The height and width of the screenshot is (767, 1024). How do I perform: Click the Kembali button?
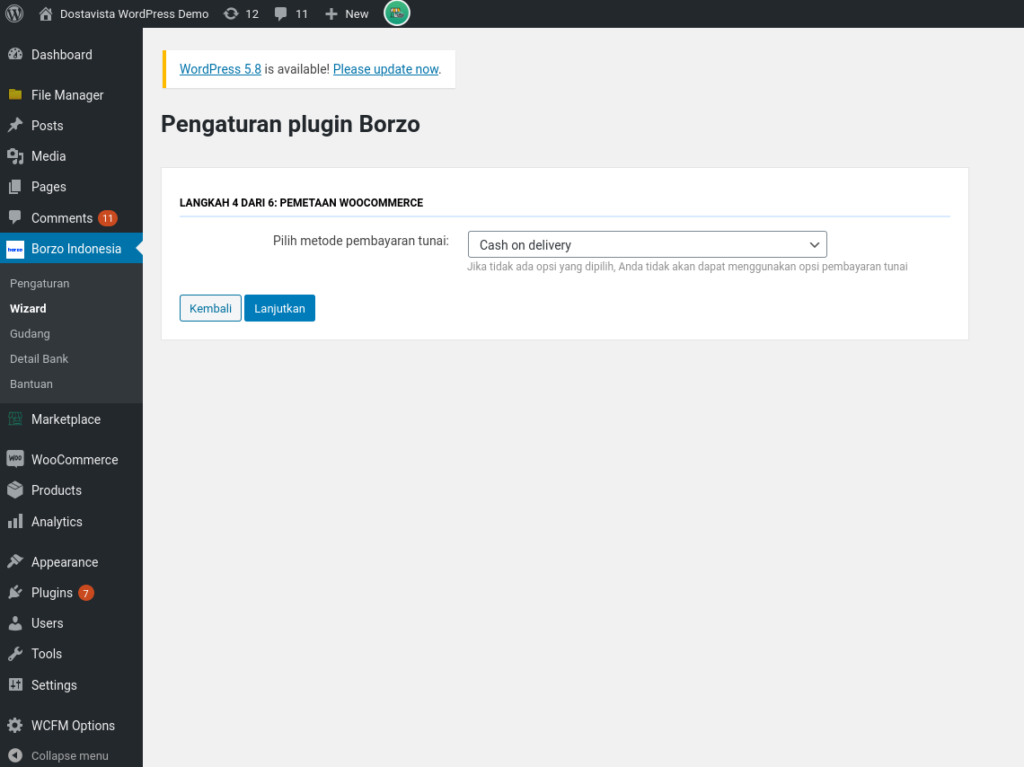[x=210, y=308]
